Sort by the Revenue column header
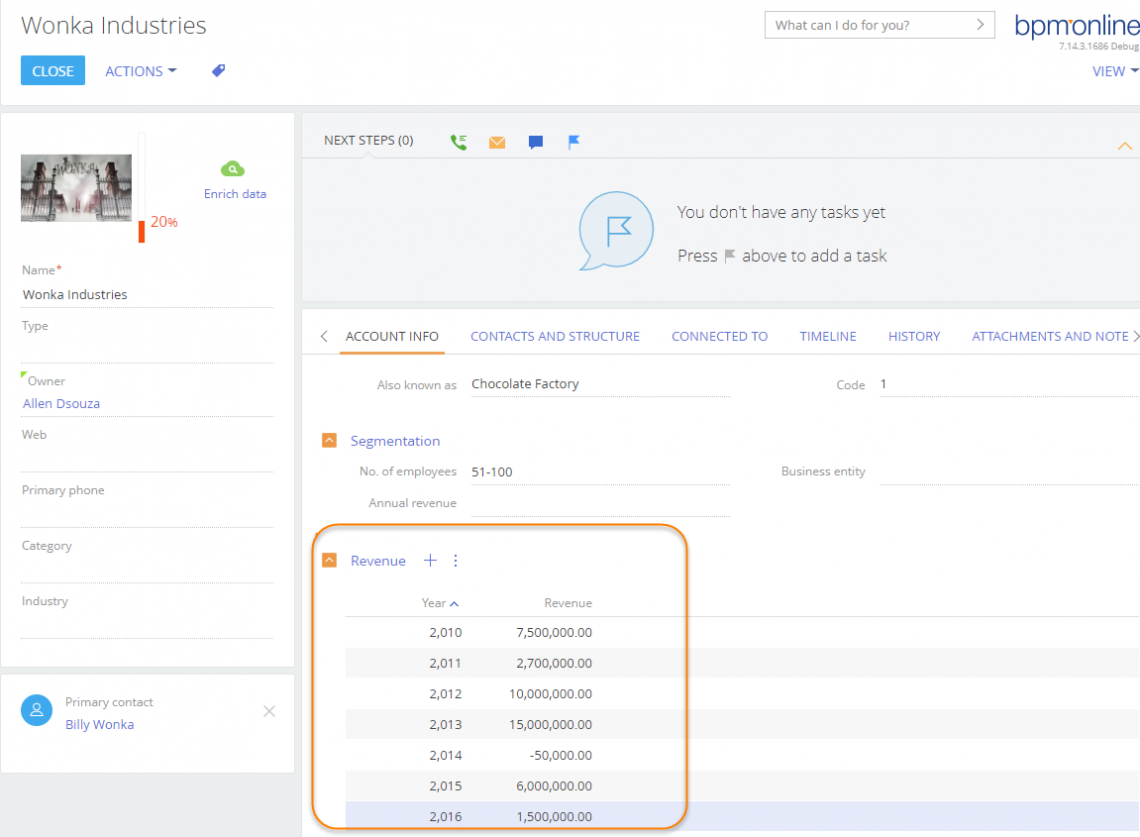This screenshot has width=1140, height=837. coord(568,603)
